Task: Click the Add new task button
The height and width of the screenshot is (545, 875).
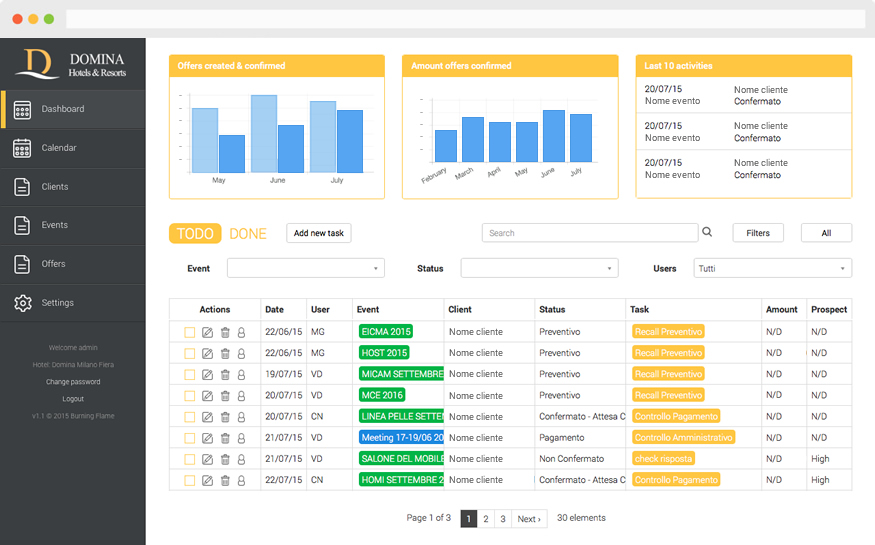Action: coord(319,233)
